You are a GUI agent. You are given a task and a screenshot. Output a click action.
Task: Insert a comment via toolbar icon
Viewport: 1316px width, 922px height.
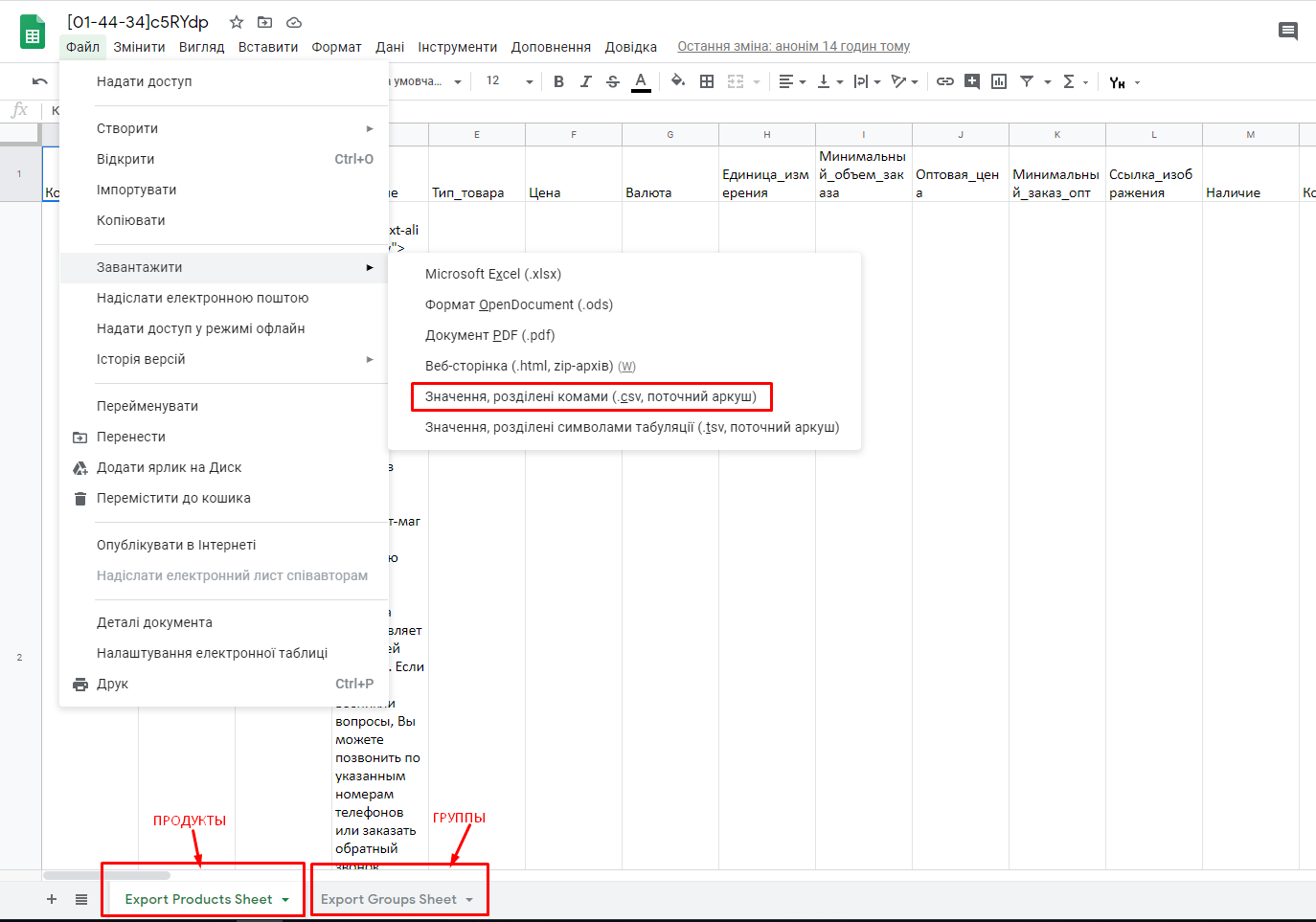[972, 81]
